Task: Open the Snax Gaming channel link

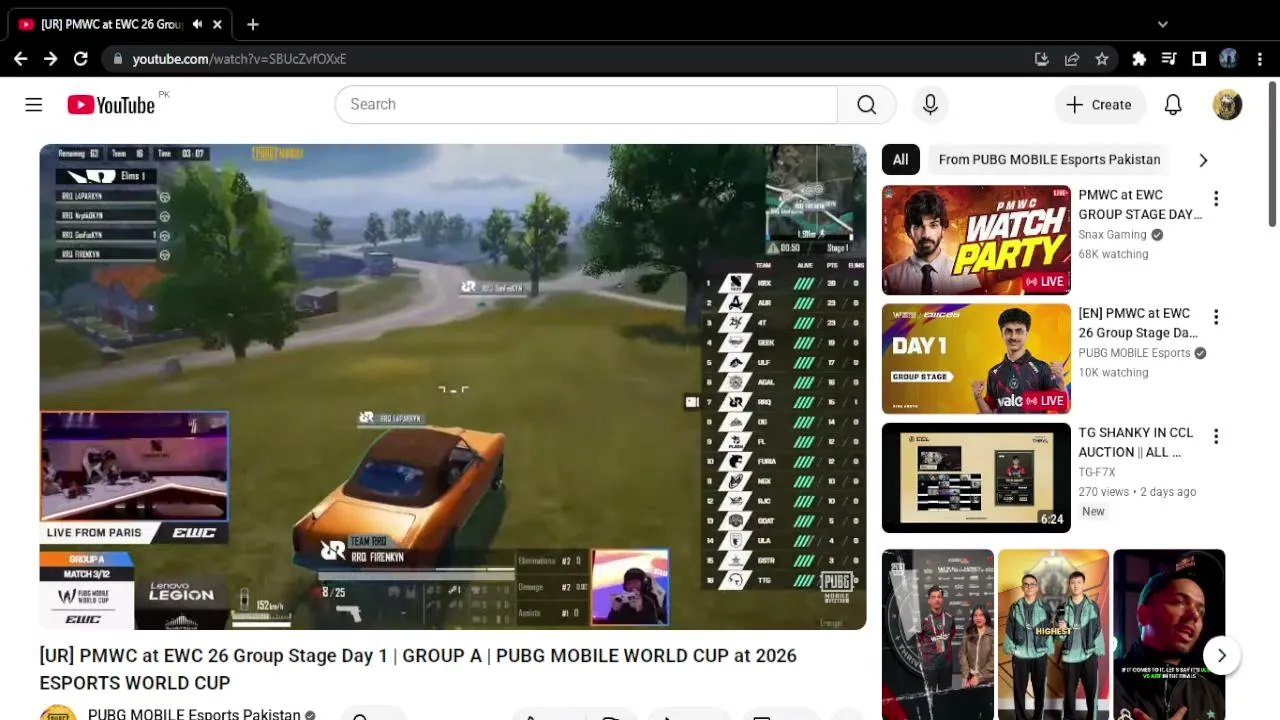Action: [1112, 235]
